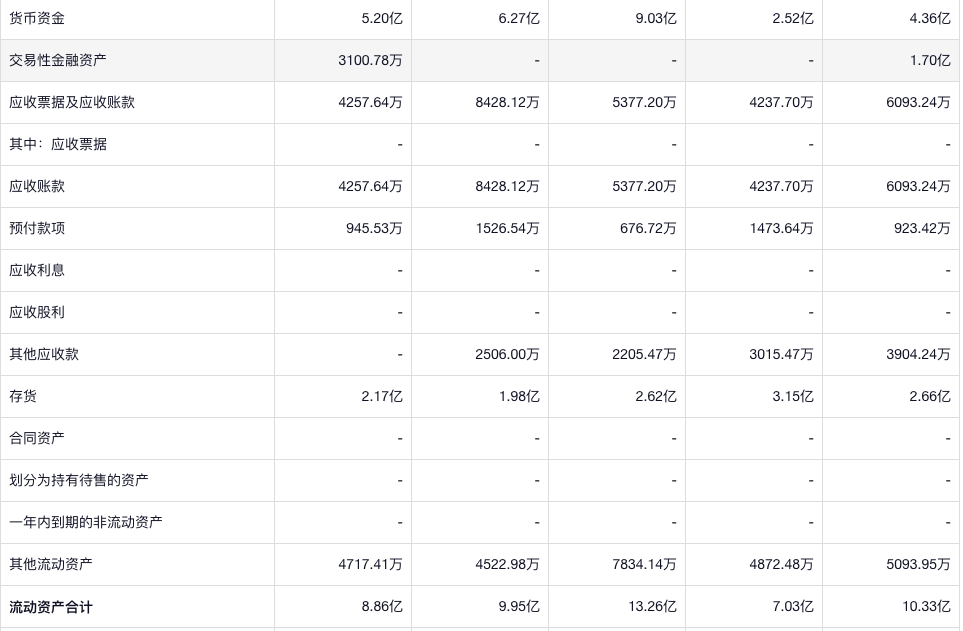Click the 其中：应收票据 row label
Viewport: 963px width, 631px height.
[58, 144]
